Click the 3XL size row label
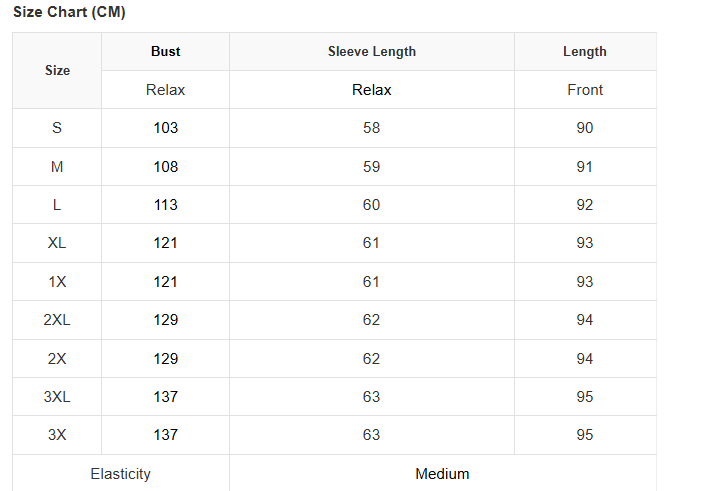The height and width of the screenshot is (491, 724). pos(57,397)
